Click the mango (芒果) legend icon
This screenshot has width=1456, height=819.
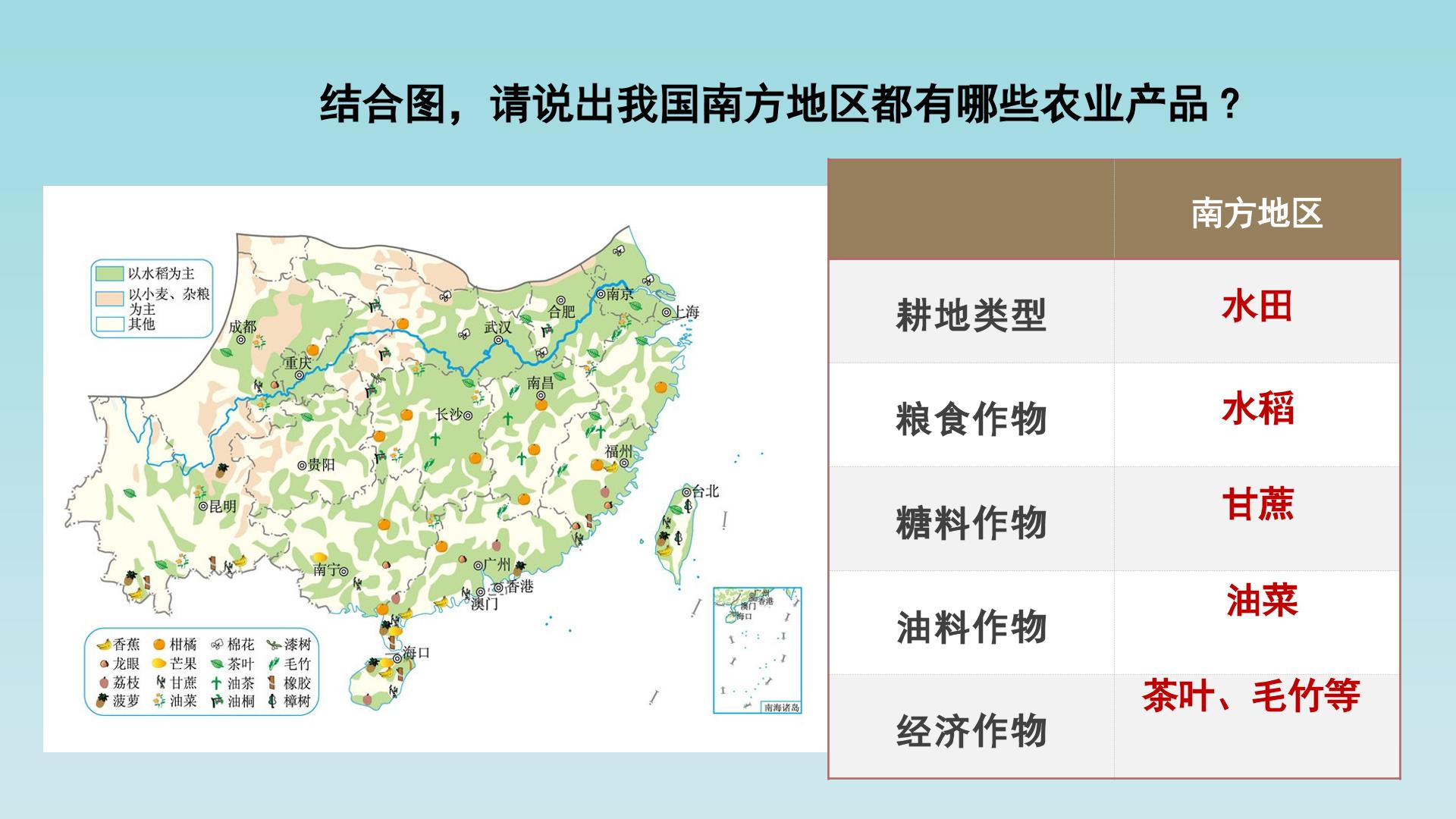pyautogui.click(x=159, y=664)
